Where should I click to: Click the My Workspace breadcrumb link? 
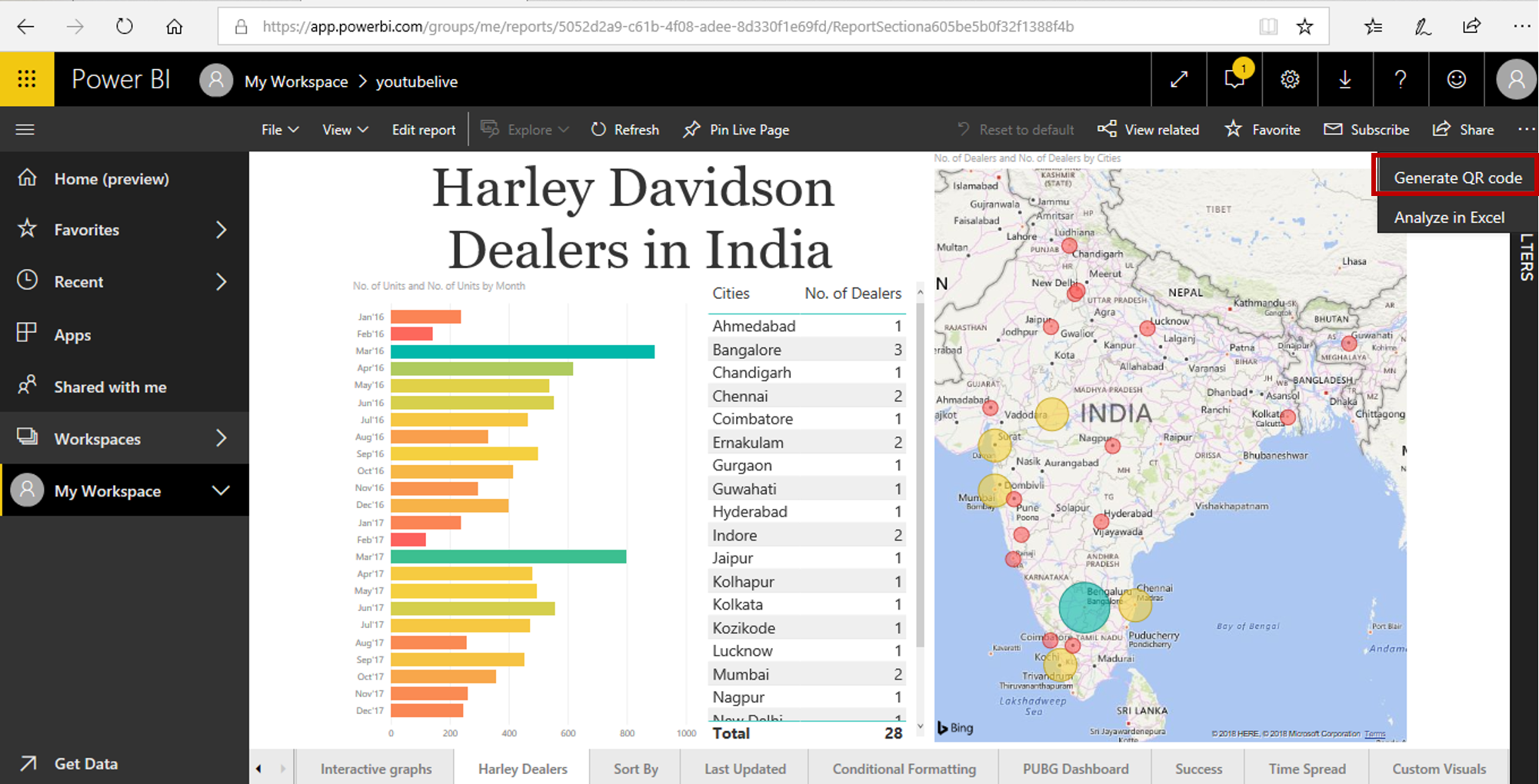(x=296, y=81)
